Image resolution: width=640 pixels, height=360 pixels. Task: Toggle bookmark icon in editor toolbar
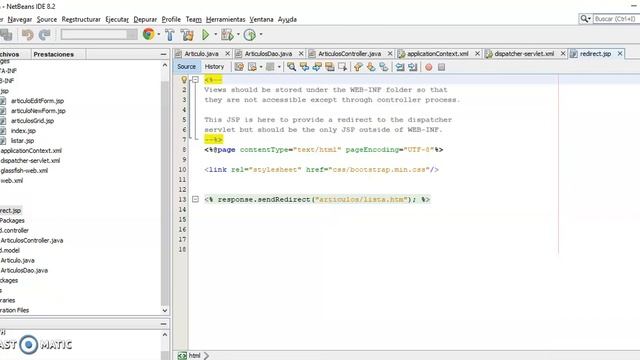(384, 67)
